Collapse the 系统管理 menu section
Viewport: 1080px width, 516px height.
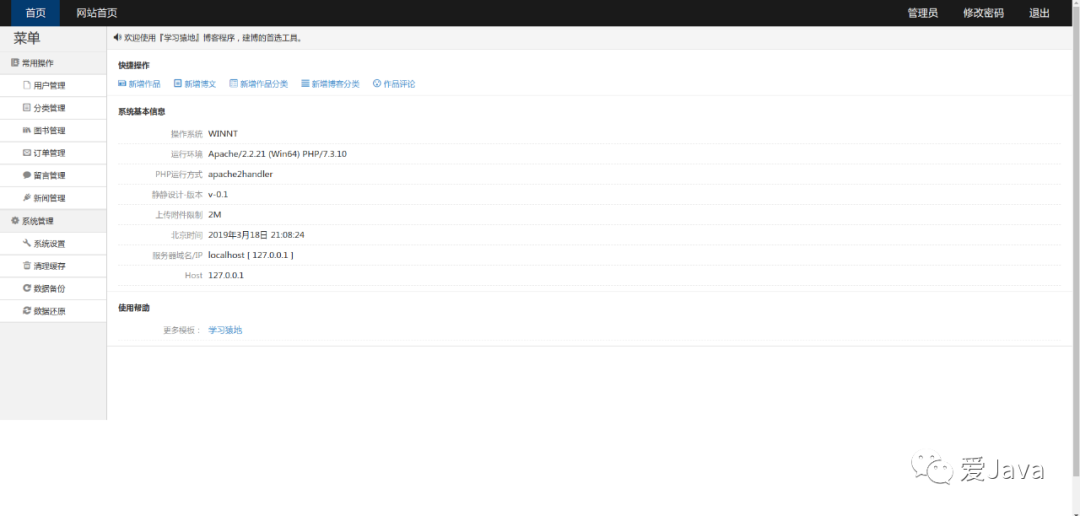tap(53, 221)
